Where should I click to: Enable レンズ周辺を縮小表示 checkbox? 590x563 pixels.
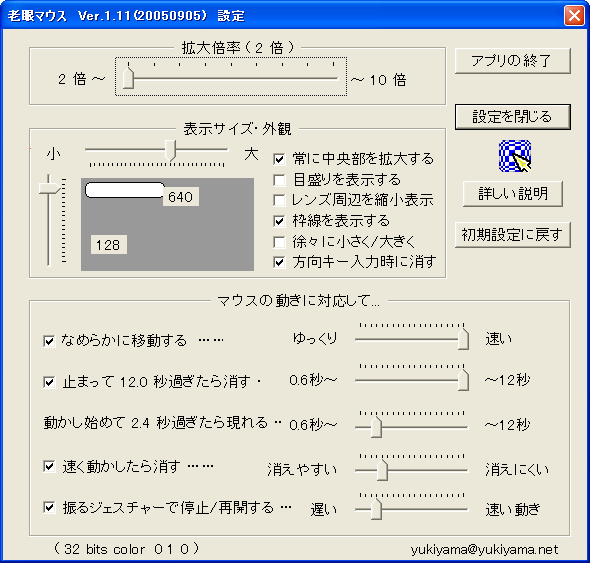279,200
